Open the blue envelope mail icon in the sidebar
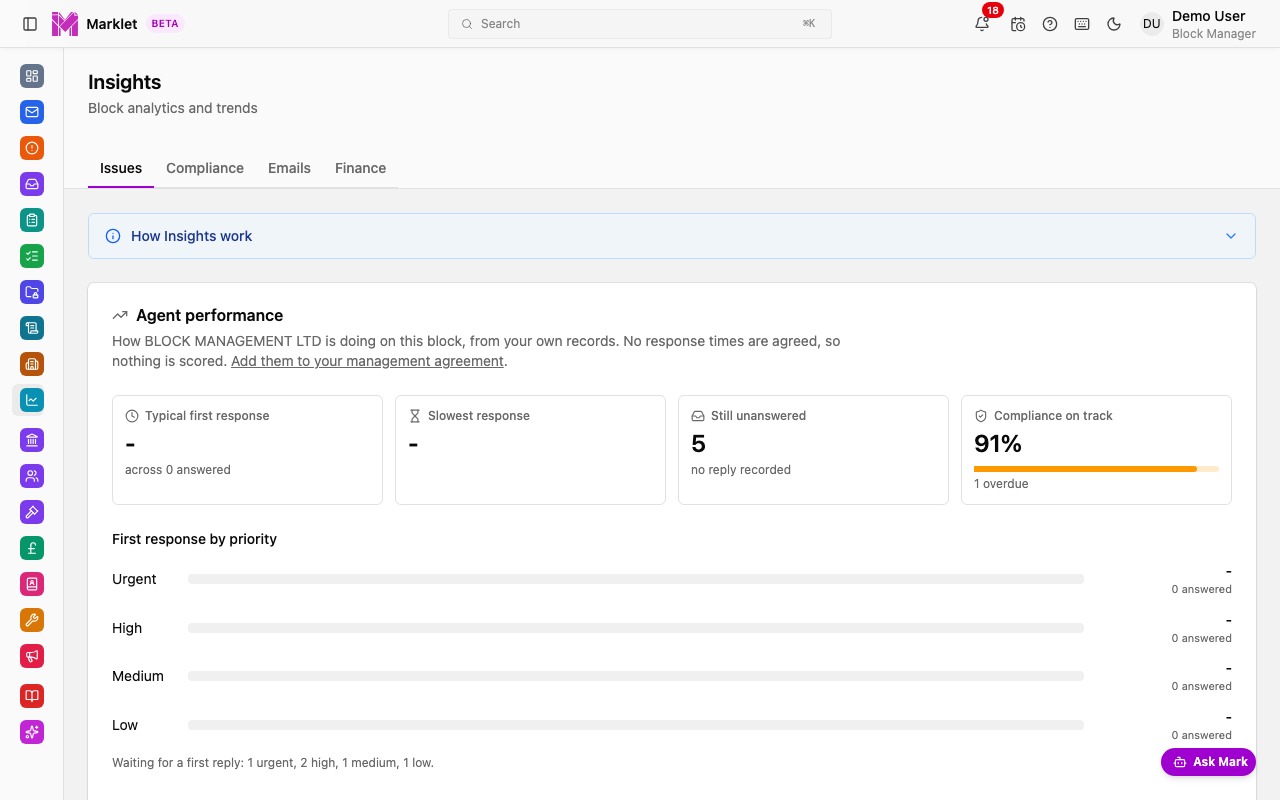Screen dimensions: 1280x800 coord(32,112)
